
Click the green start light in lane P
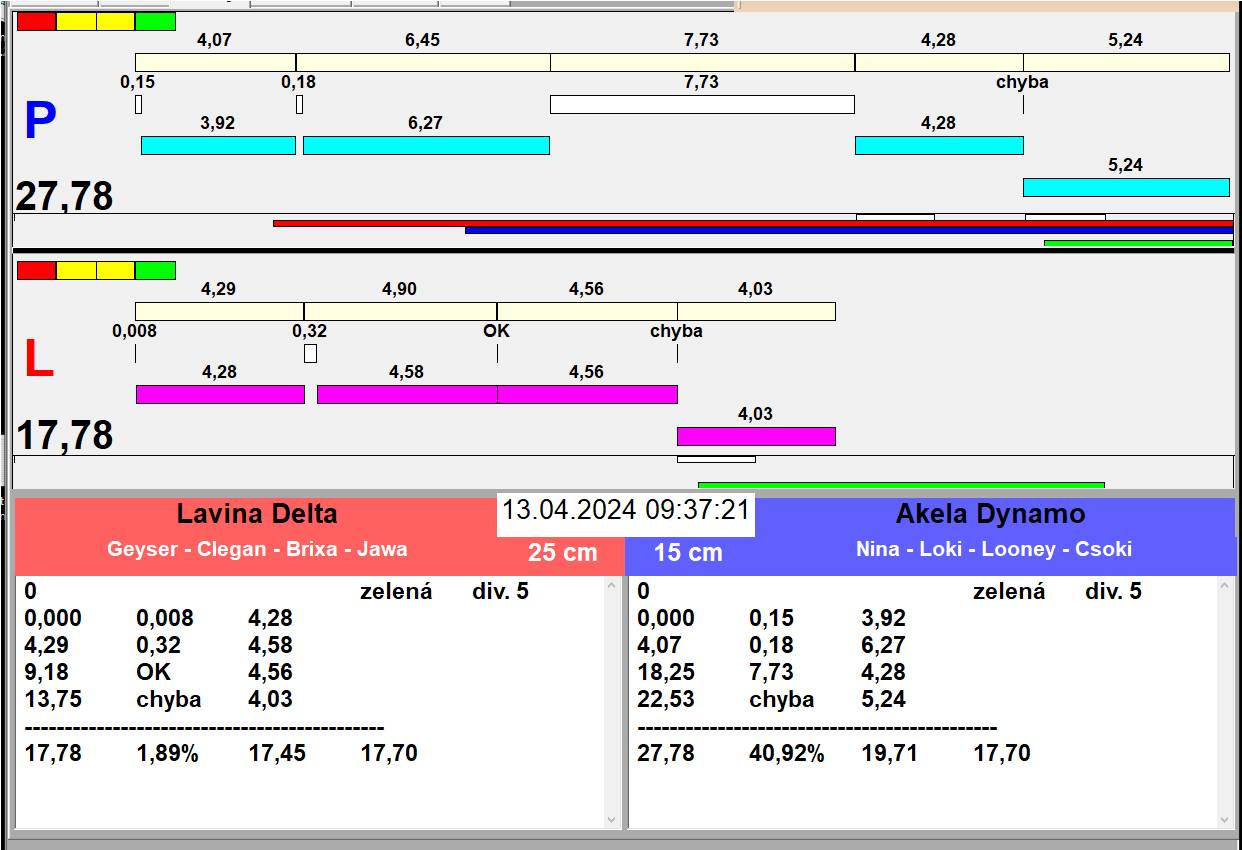pyautogui.click(x=155, y=21)
